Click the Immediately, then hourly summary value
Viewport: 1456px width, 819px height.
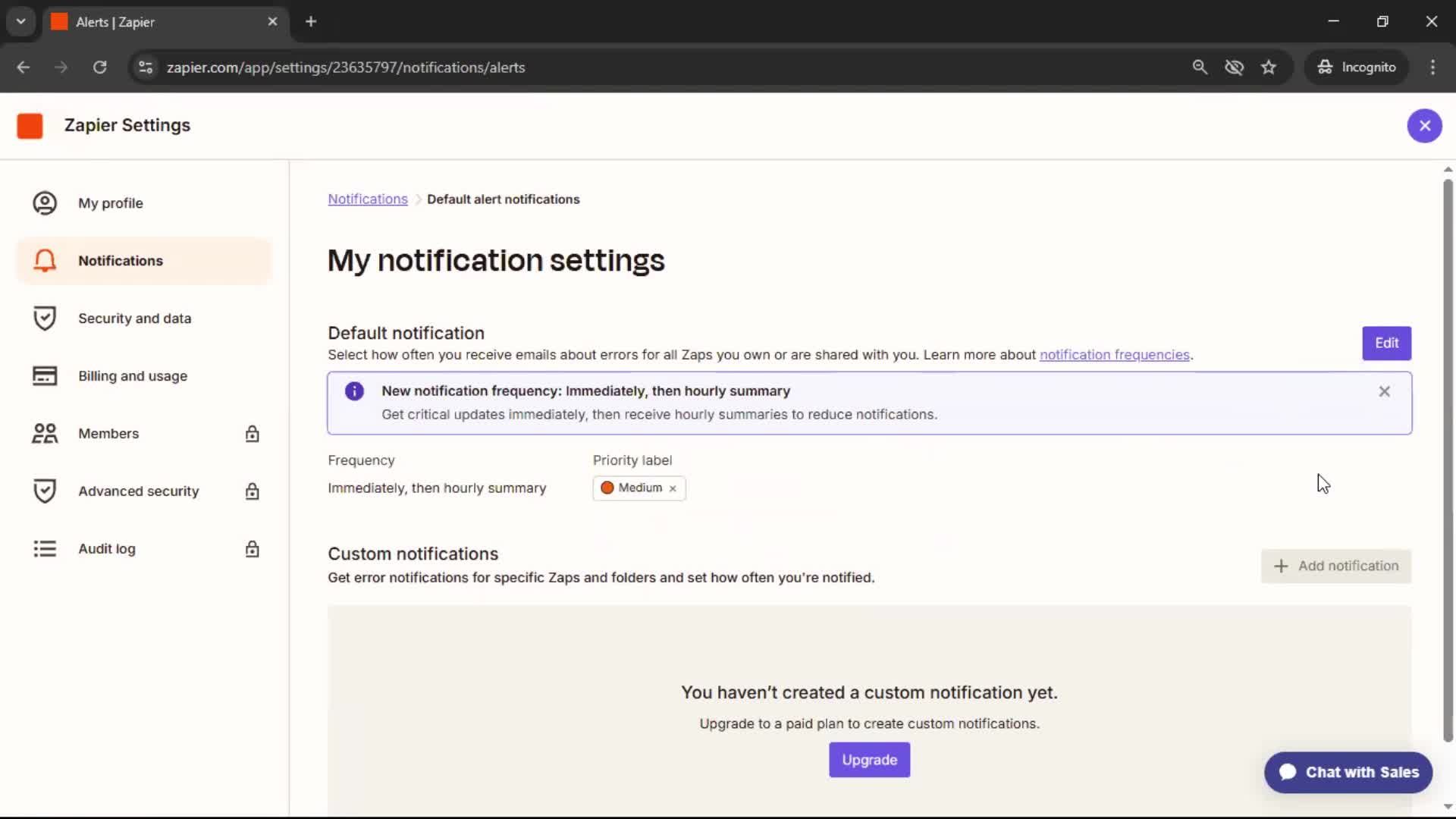point(437,488)
